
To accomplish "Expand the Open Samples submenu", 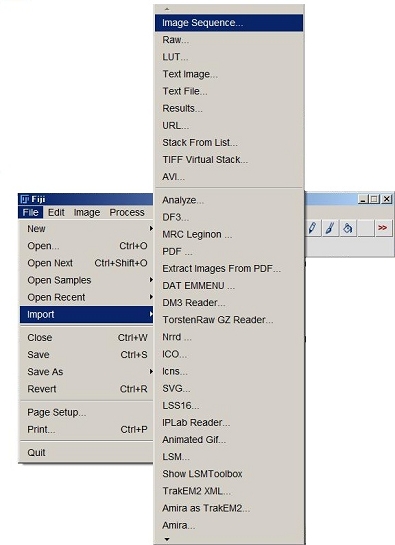I will (86, 280).
